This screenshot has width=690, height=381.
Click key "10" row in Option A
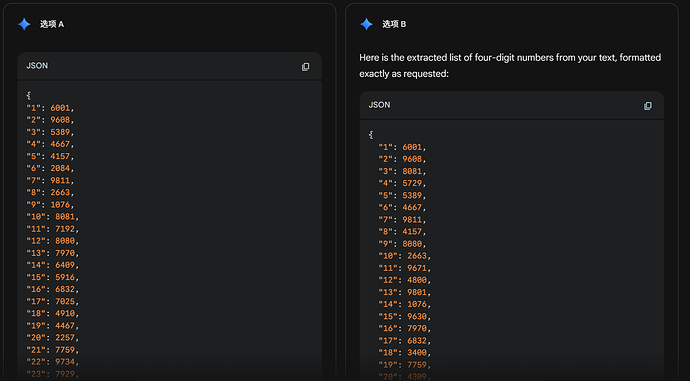[53, 217]
